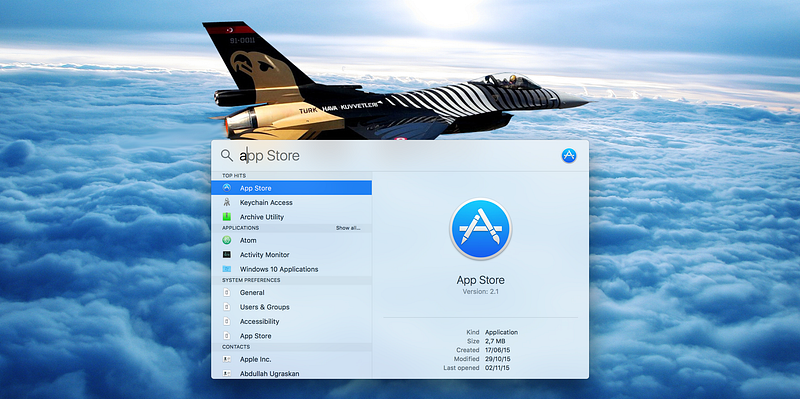The width and height of the screenshot is (800, 399).
Task: Click the Keychain Access keys icon
Action: (227, 202)
